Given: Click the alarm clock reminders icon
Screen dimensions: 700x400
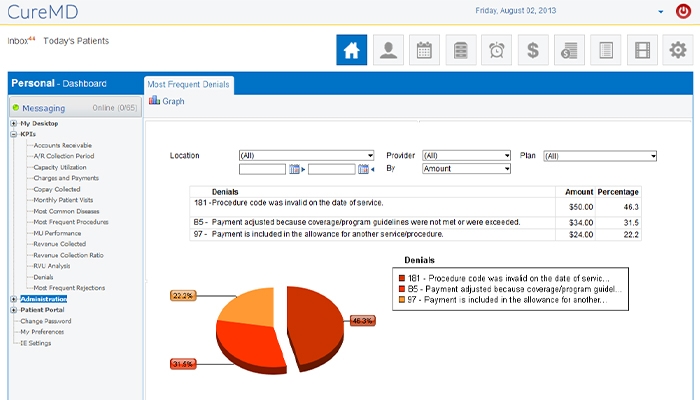Looking at the screenshot, I should coord(497,49).
